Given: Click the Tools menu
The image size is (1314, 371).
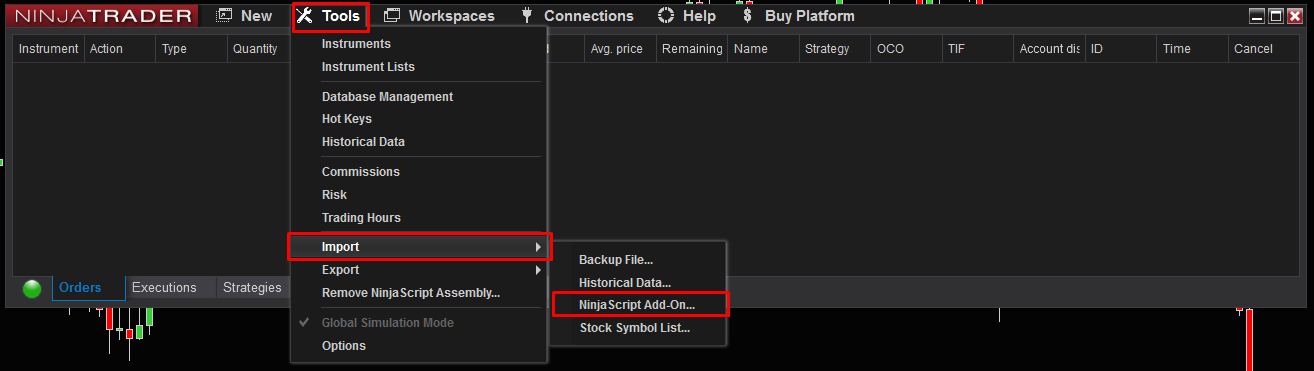Looking at the screenshot, I should [331, 16].
